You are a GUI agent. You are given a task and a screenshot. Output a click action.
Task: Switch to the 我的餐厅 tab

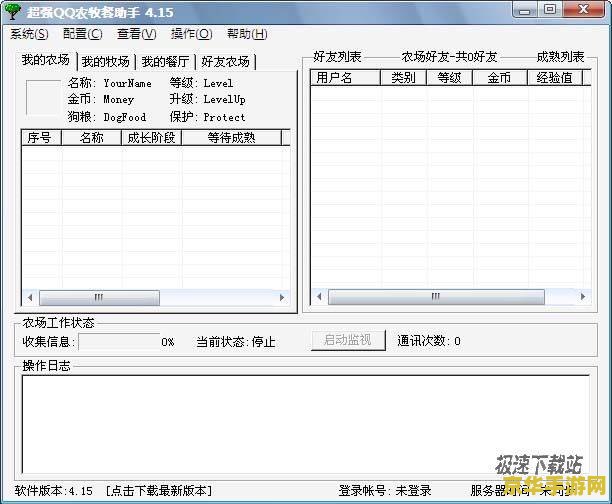coord(165,61)
